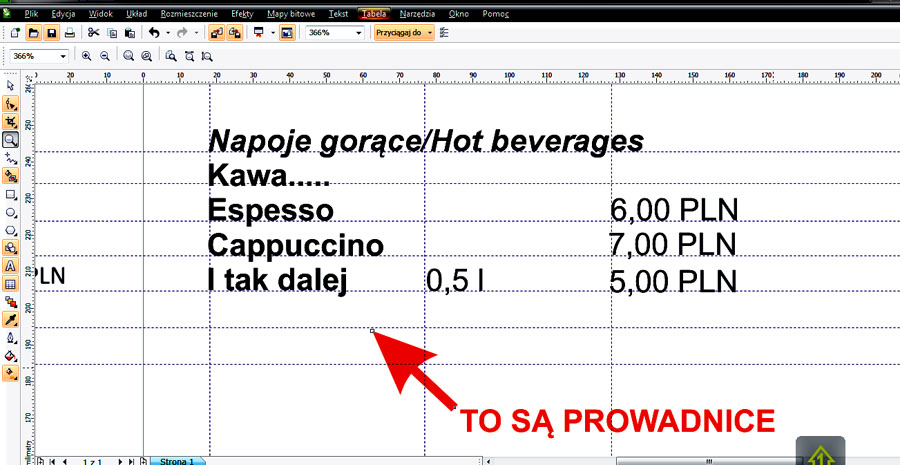This screenshot has height=465, width=900.
Task: Select the Crop tool in the toolbox
Action: [11, 122]
